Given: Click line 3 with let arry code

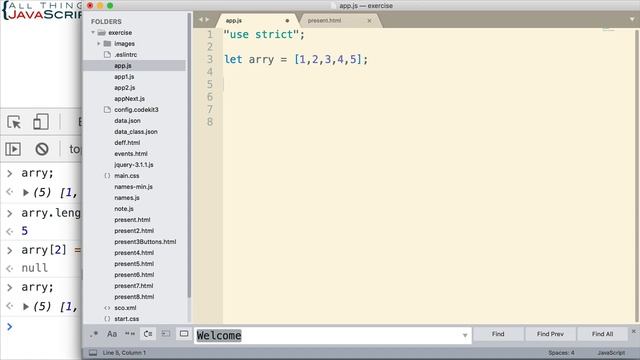Looking at the screenshot, I should [x=296, y=59].
